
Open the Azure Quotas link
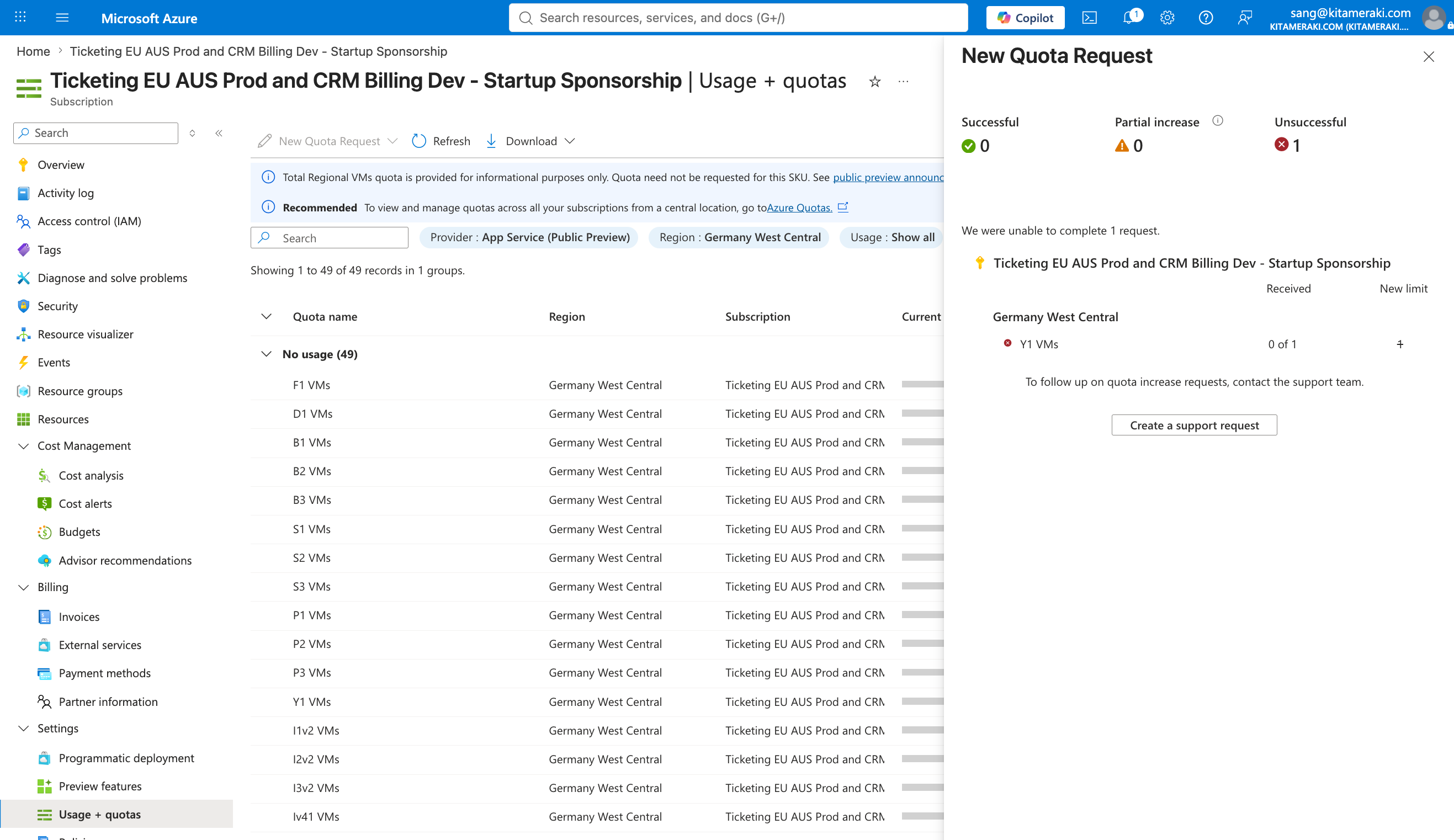pos(799,208)
